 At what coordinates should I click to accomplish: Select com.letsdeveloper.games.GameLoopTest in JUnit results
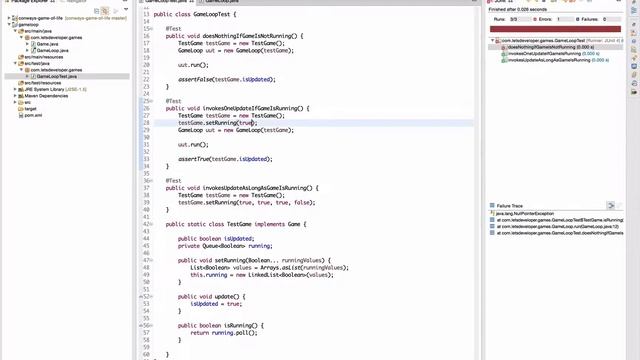pos(543,41)
